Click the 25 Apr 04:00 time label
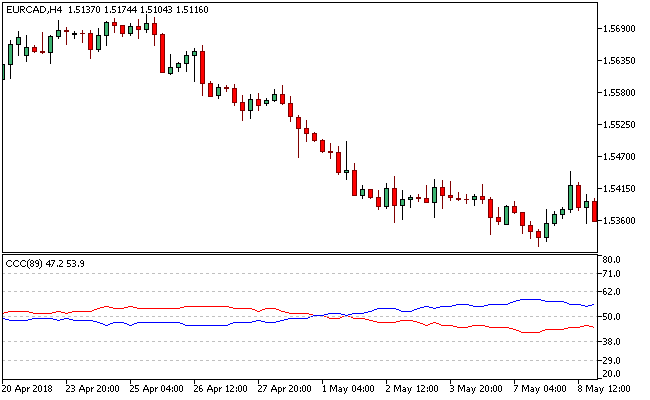Screen dimensions: 650x400 156,388
